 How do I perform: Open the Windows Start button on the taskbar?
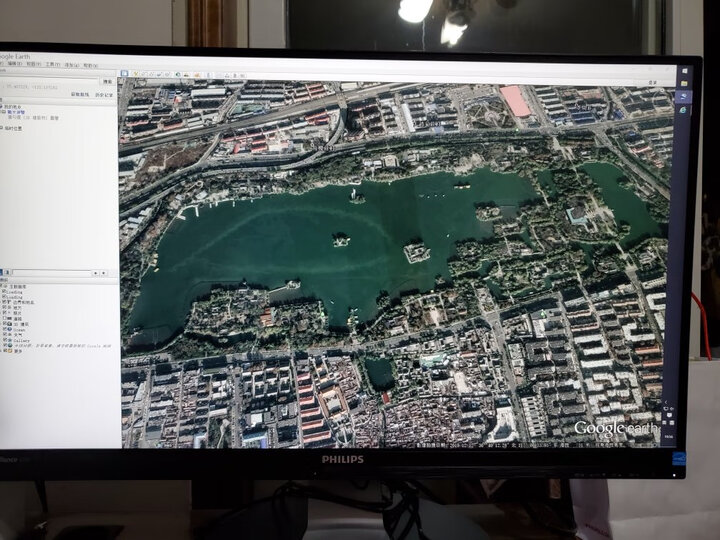(x=685, y=71)
